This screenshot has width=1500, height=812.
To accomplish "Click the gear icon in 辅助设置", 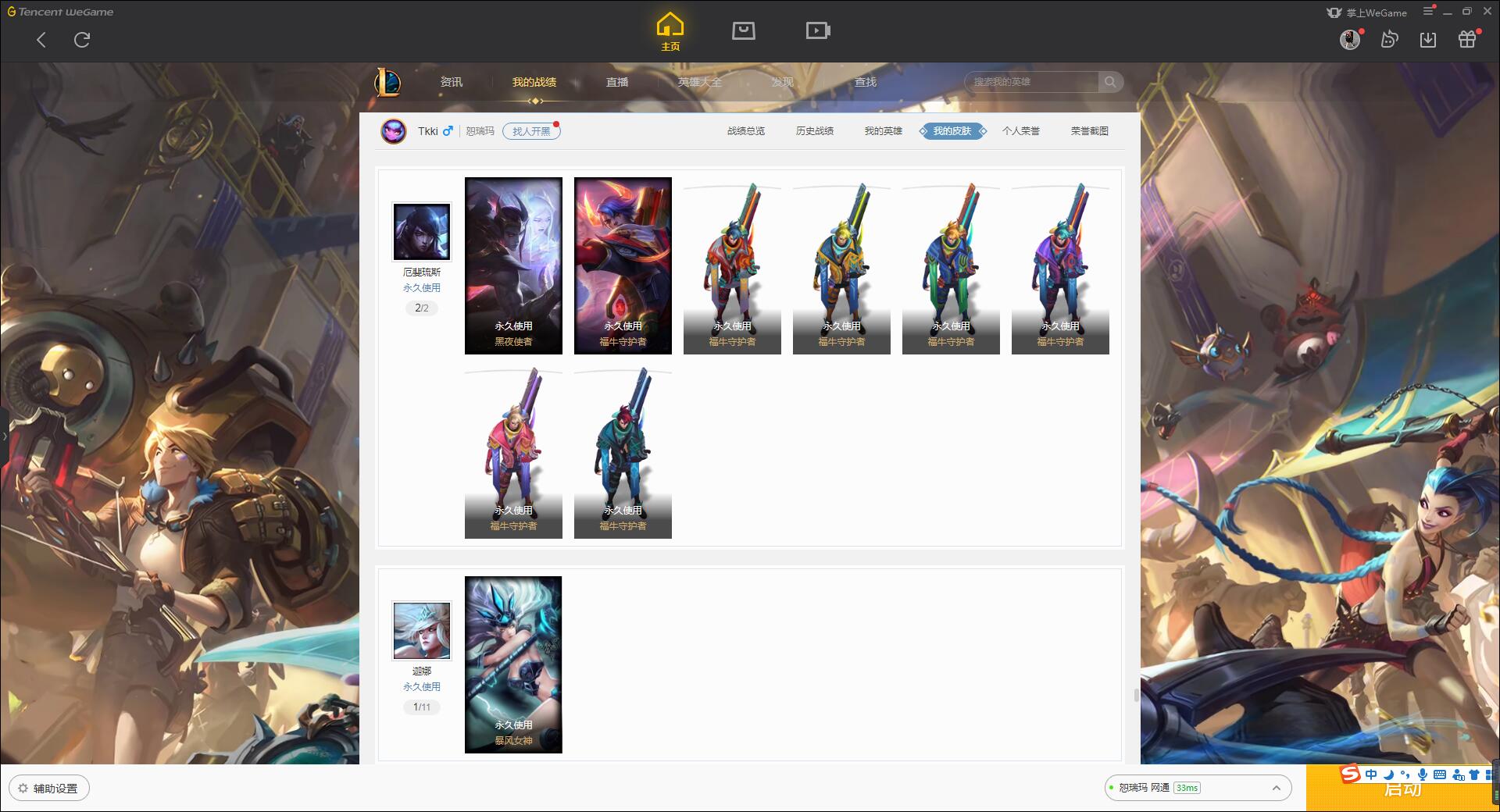I will pyautogui.click(x=23, y=789).
